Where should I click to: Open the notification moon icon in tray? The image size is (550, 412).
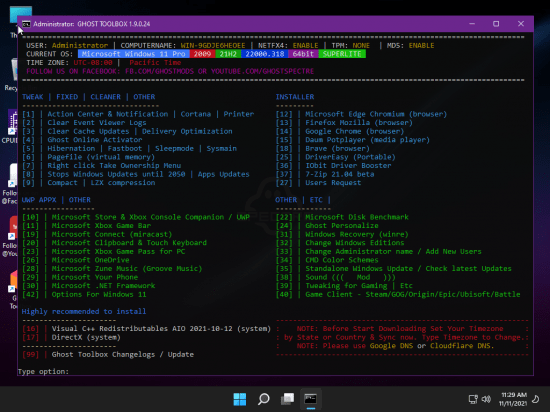(536, 399)
